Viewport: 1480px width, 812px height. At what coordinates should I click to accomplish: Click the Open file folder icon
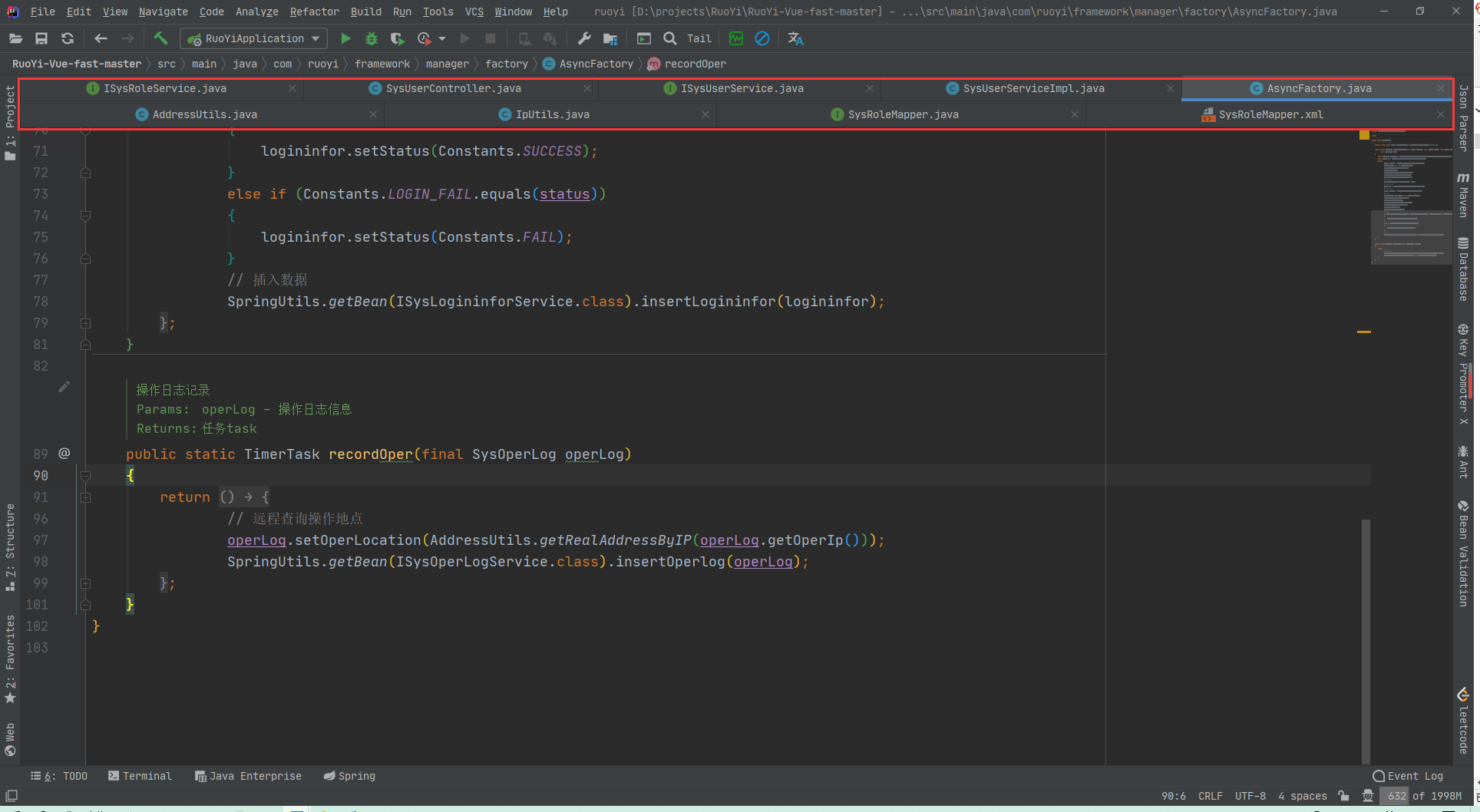15,38
